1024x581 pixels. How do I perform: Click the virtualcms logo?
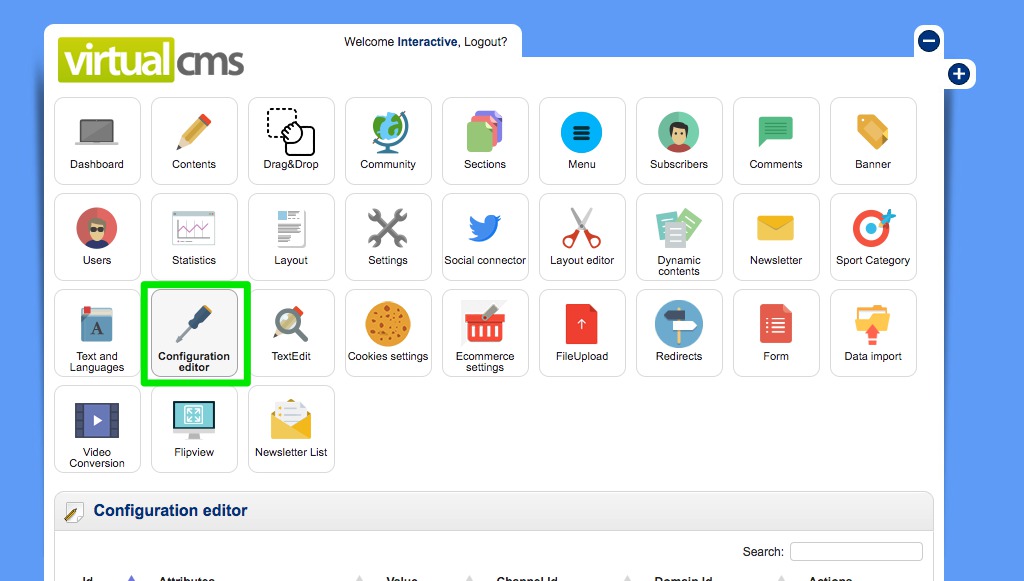coord(151,60)
